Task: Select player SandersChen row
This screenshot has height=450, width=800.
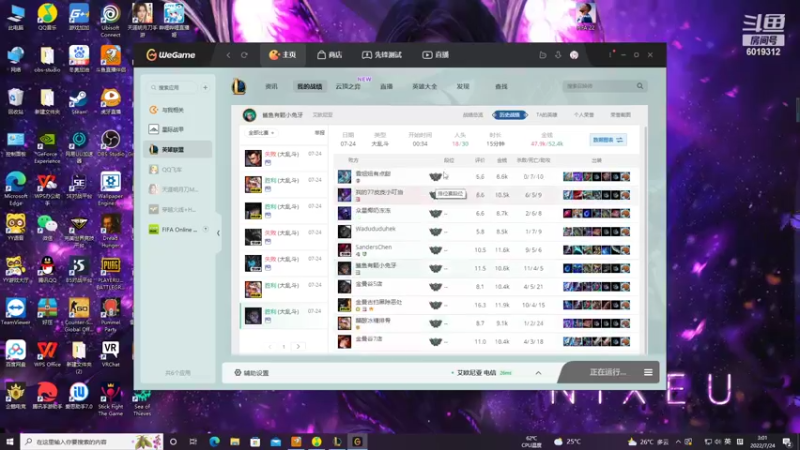Action: [485, 250]
